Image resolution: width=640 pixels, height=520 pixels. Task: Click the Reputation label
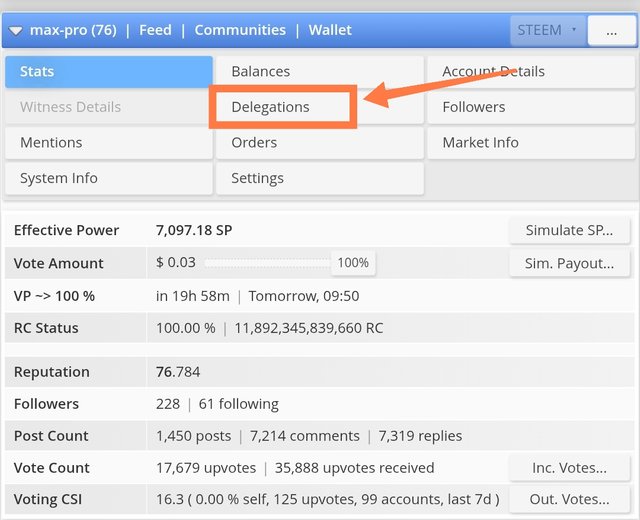[x=51, y=372]
